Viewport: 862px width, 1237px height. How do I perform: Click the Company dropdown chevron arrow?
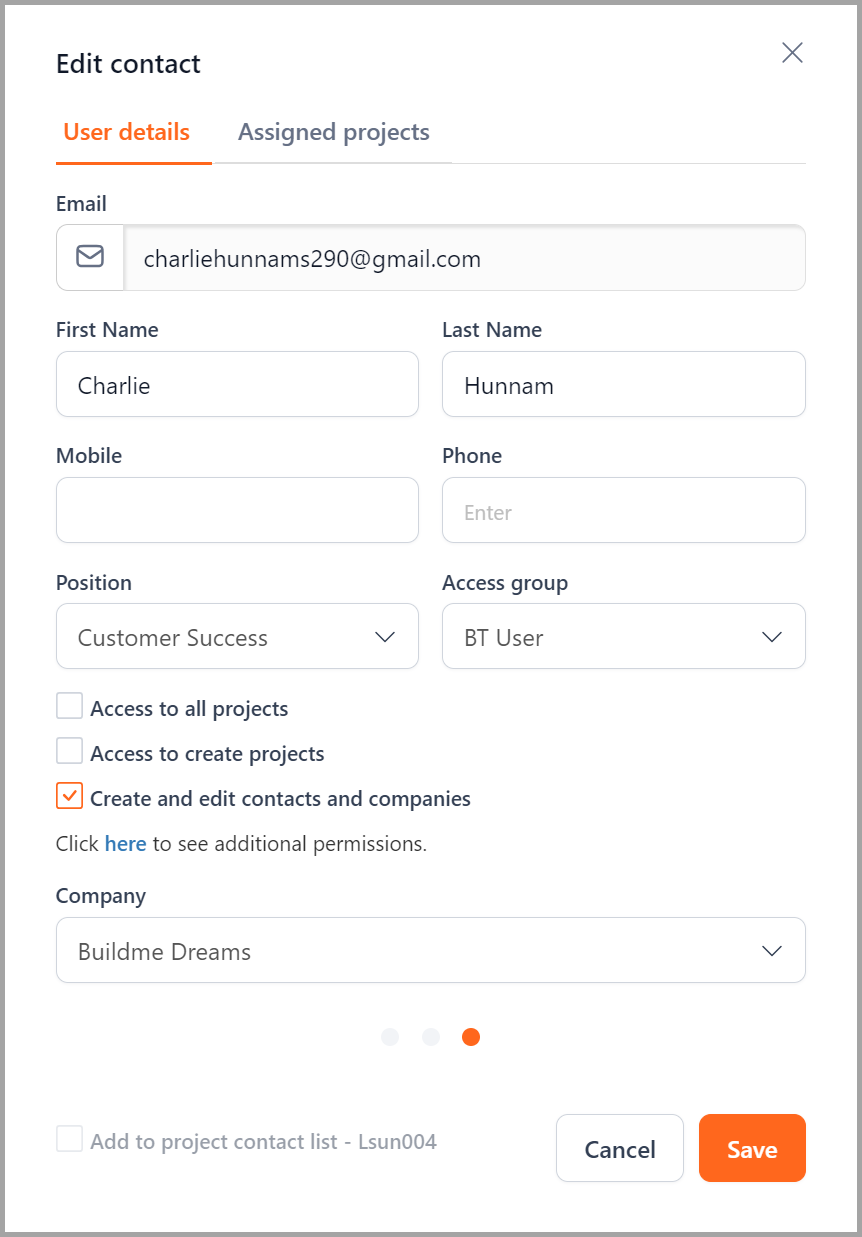(772, 951)
